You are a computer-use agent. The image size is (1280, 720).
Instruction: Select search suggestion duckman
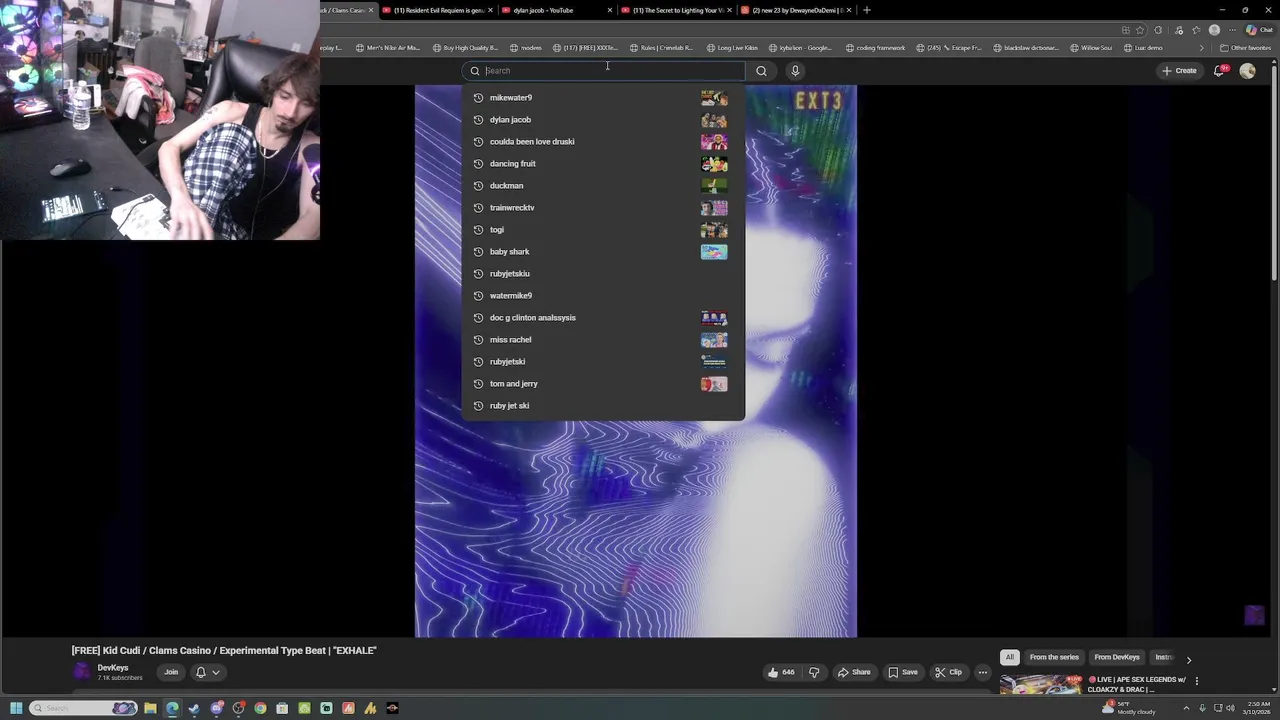(x=603, y=186)
